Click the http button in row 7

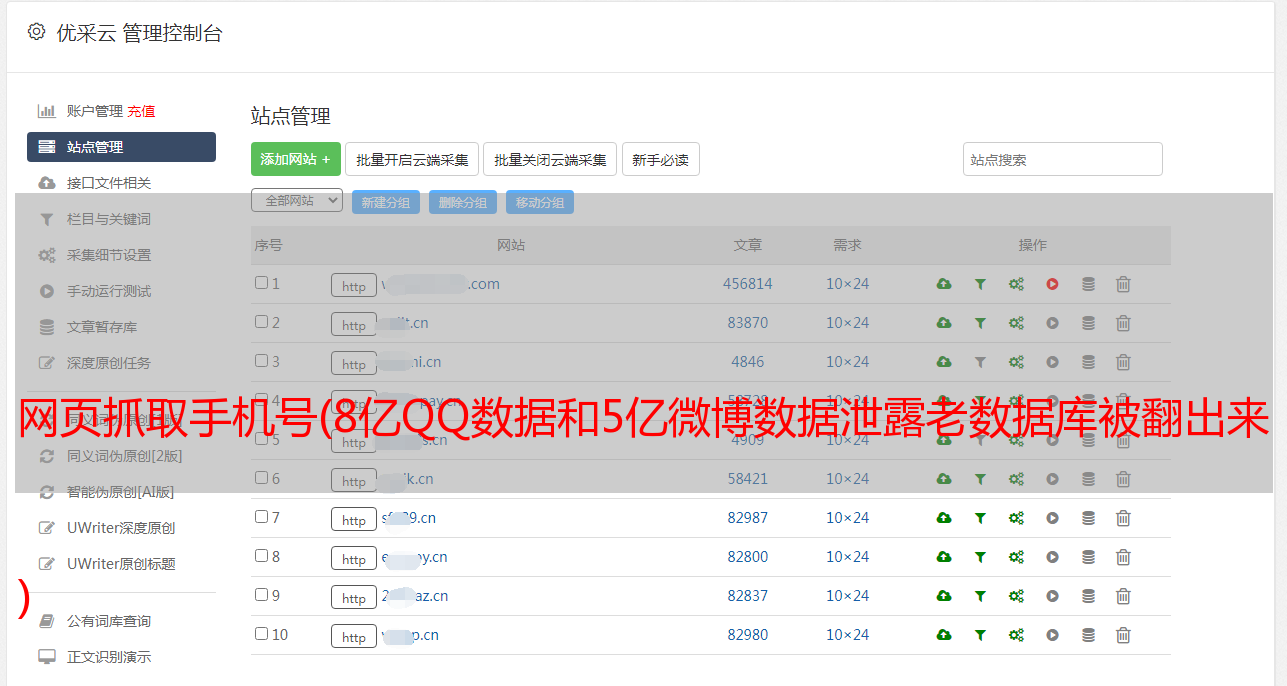pos(354,520)
